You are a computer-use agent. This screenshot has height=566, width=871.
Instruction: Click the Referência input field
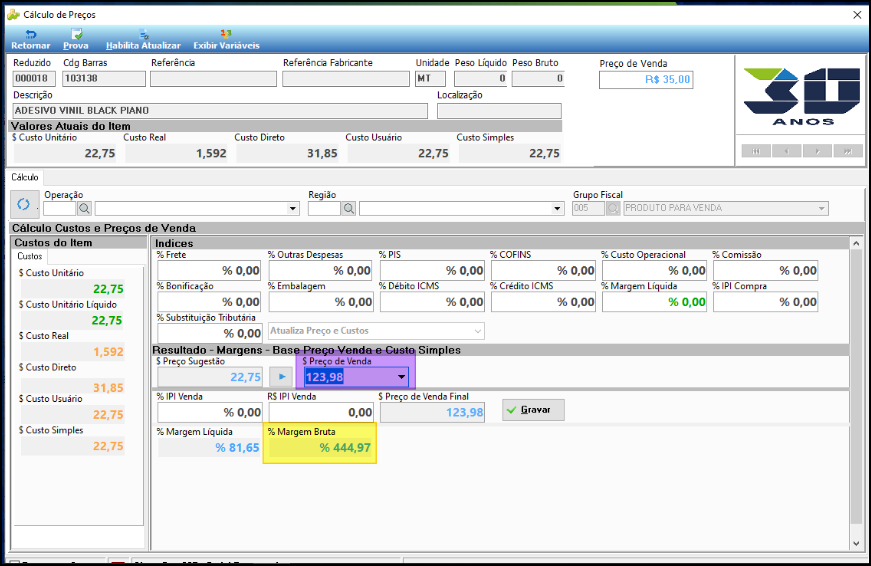click(213, 78)
